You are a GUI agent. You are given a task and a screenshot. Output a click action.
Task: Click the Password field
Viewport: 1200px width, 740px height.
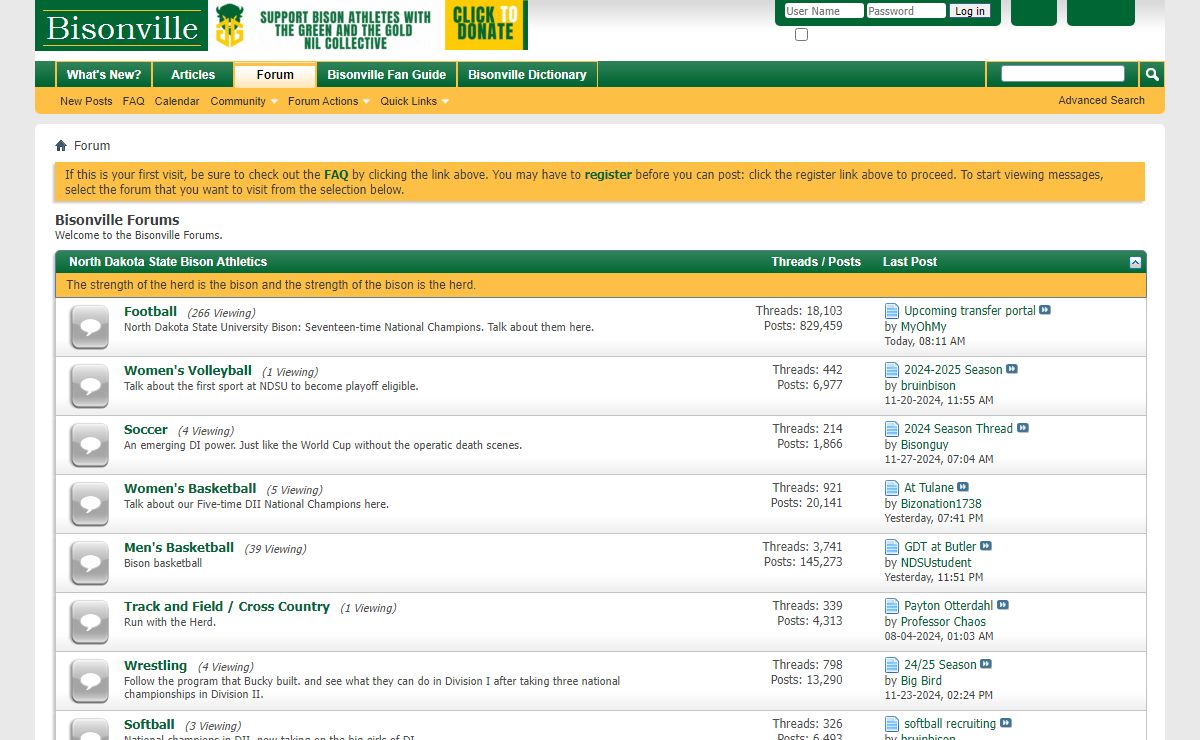coord(906,11)
